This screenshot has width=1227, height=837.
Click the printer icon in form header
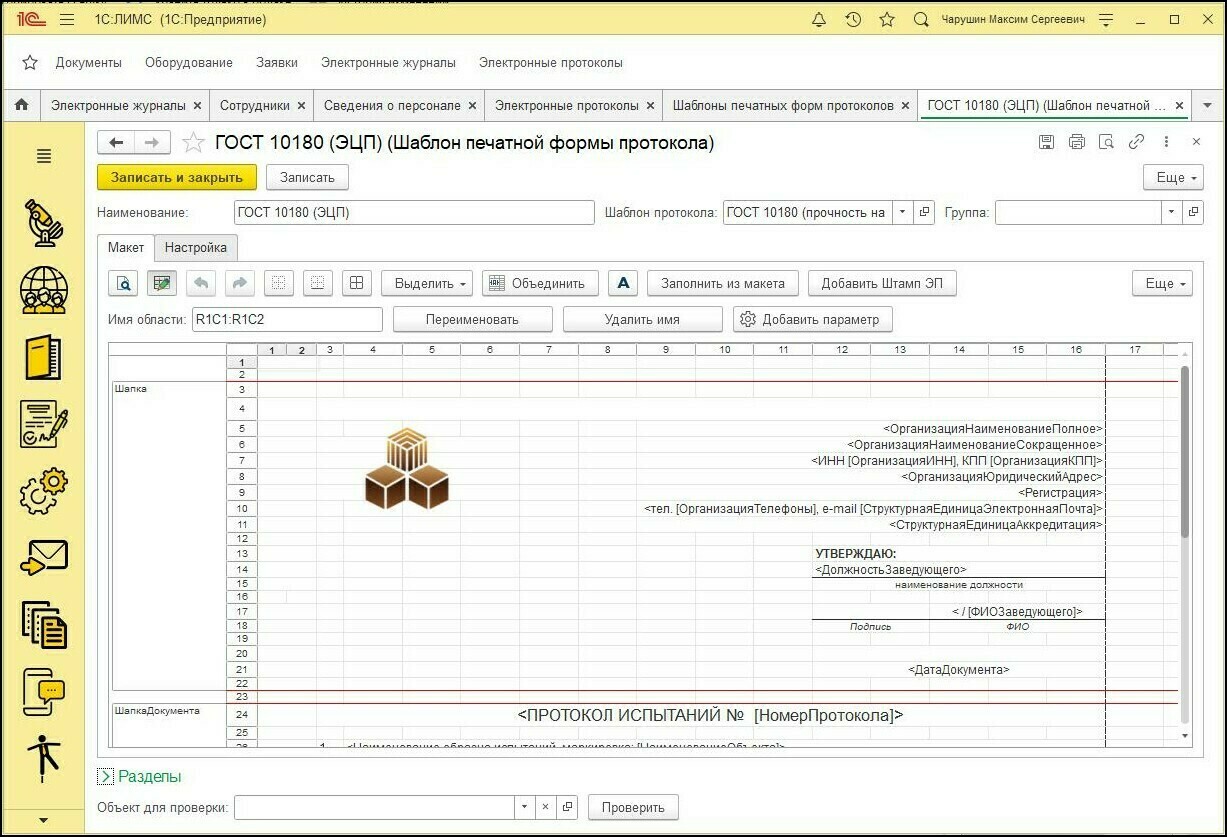(x=1076, y=142)
